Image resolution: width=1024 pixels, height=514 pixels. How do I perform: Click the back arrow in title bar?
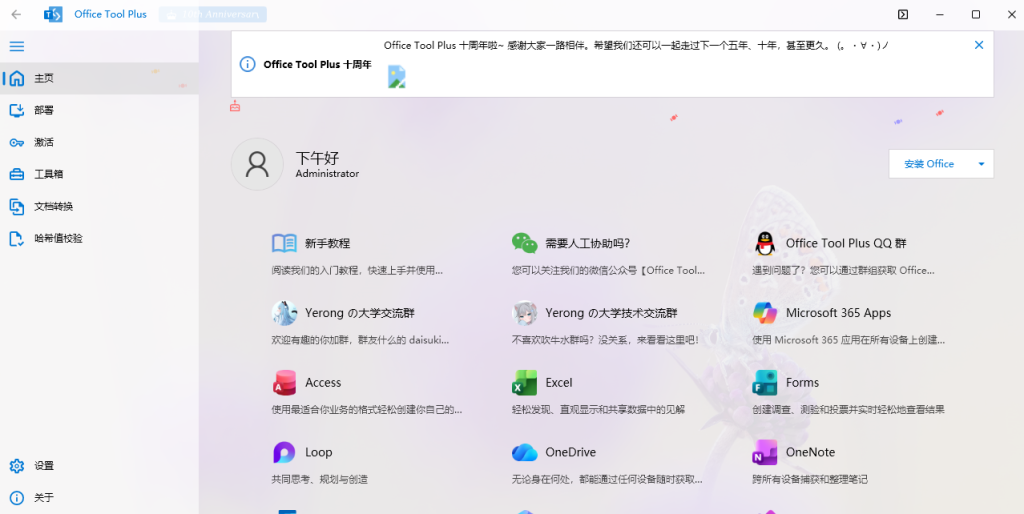point(16,14)
